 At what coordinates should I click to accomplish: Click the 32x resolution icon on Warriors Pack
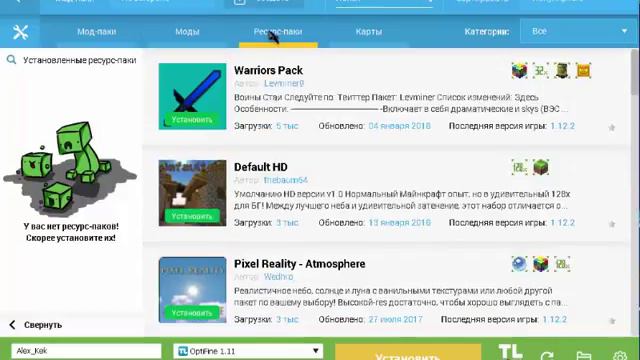[x=541, y=71]
